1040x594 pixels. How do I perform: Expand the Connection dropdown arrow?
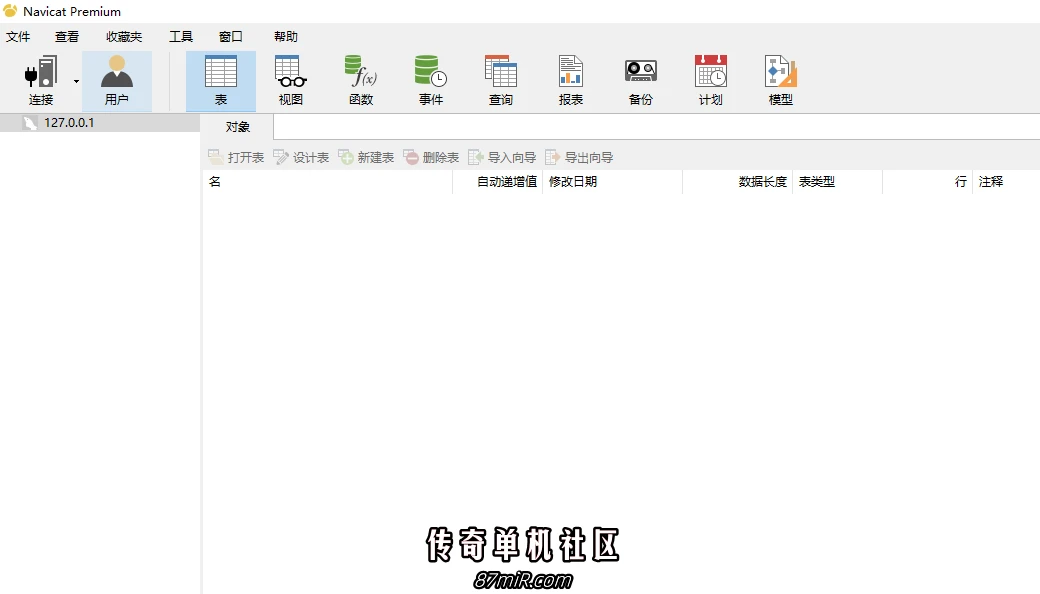[x=76, y=82]
